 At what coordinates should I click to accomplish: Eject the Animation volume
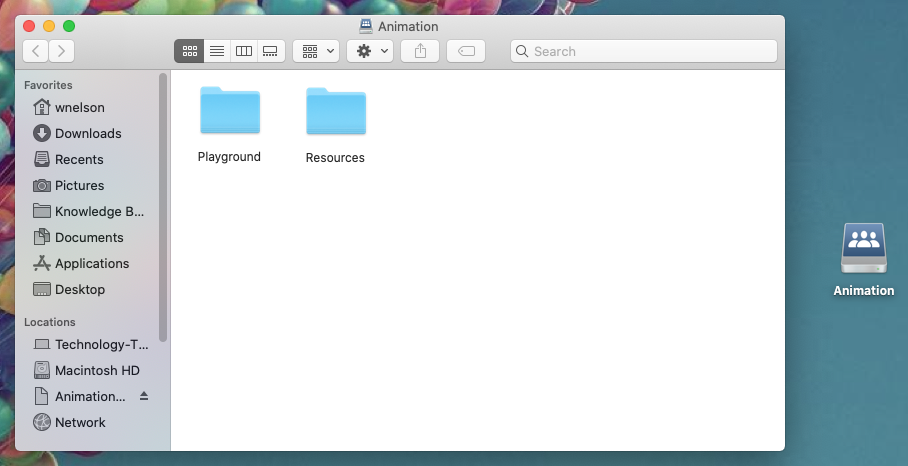click(144, 396)
